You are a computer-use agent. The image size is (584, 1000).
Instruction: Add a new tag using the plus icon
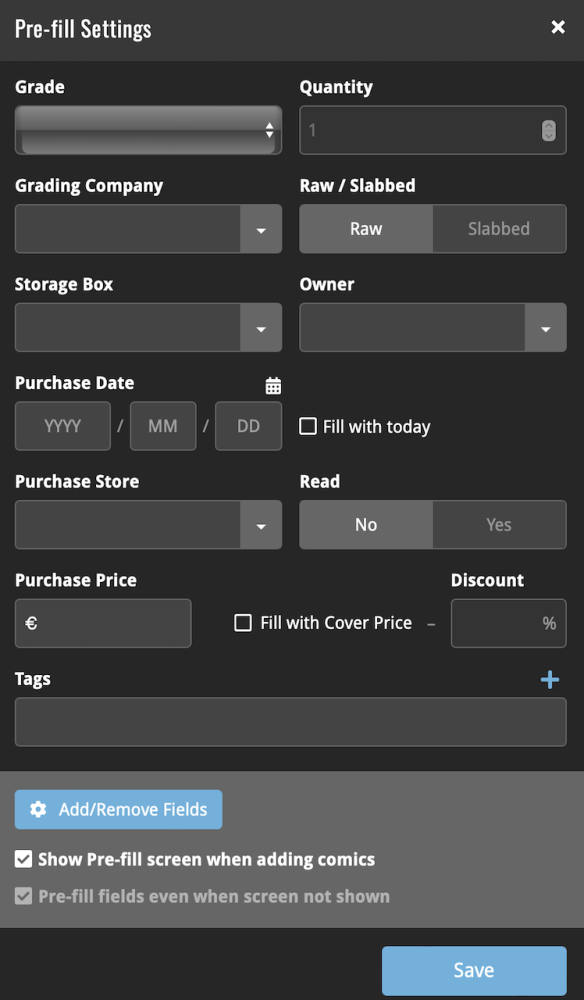pos(550,679)
